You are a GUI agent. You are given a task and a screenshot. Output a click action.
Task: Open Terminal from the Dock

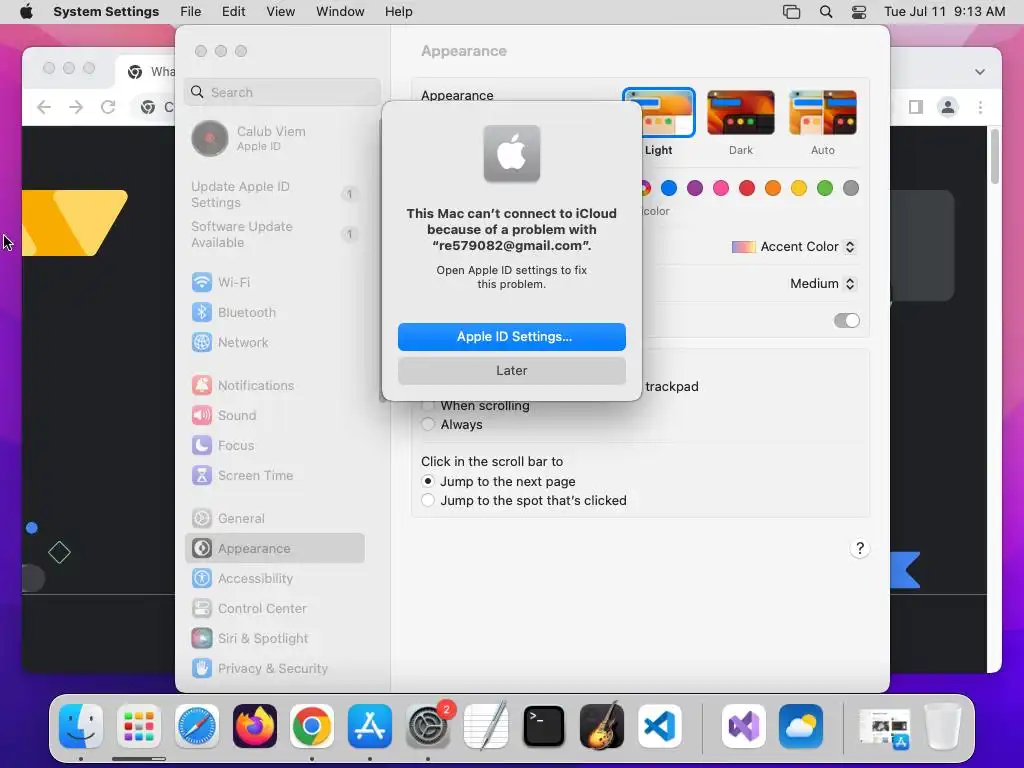tap(543, 726)
